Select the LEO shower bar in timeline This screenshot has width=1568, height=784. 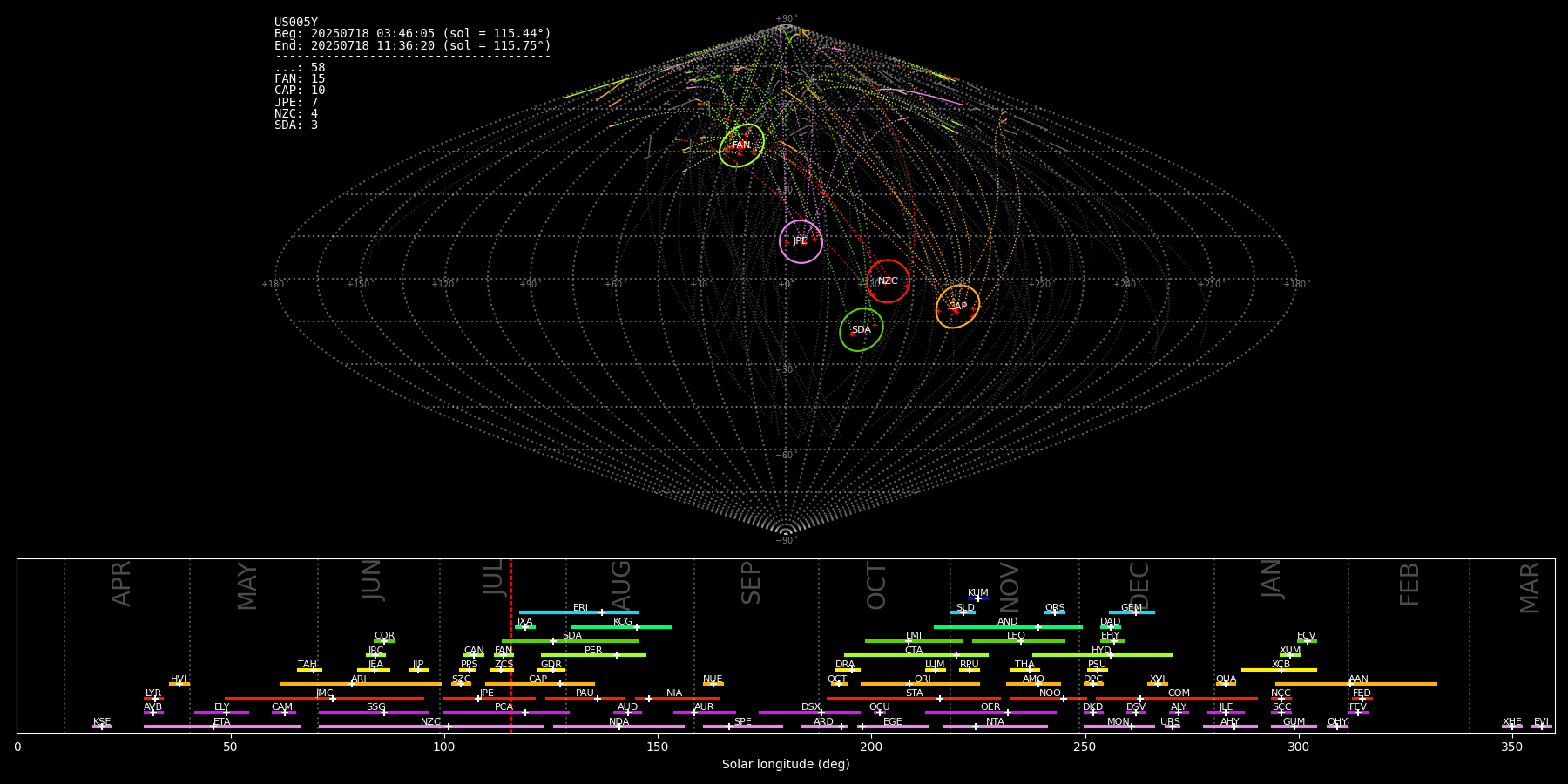tap(1018, 641)
